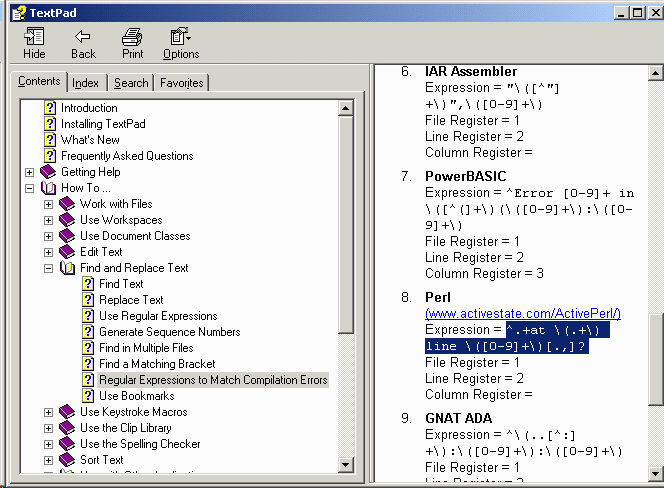Click the Replace Text topic icon
Screen dimensions: 664x488
click(x=88, y=300)
